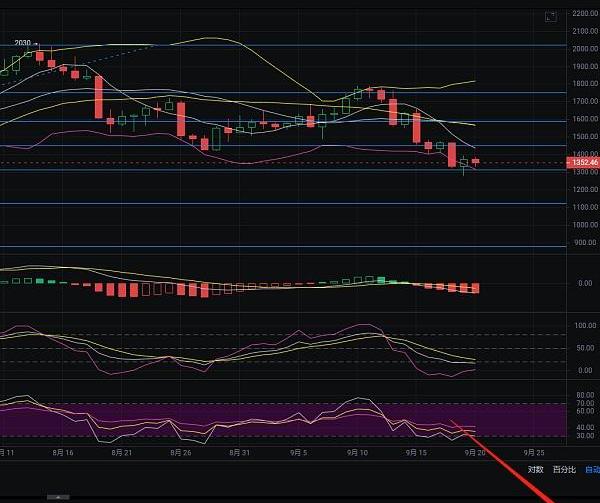This screenshot has height=503, width=600.
Task: Click the 0.00 MACD axis label
Action: [x=586, y=283]
